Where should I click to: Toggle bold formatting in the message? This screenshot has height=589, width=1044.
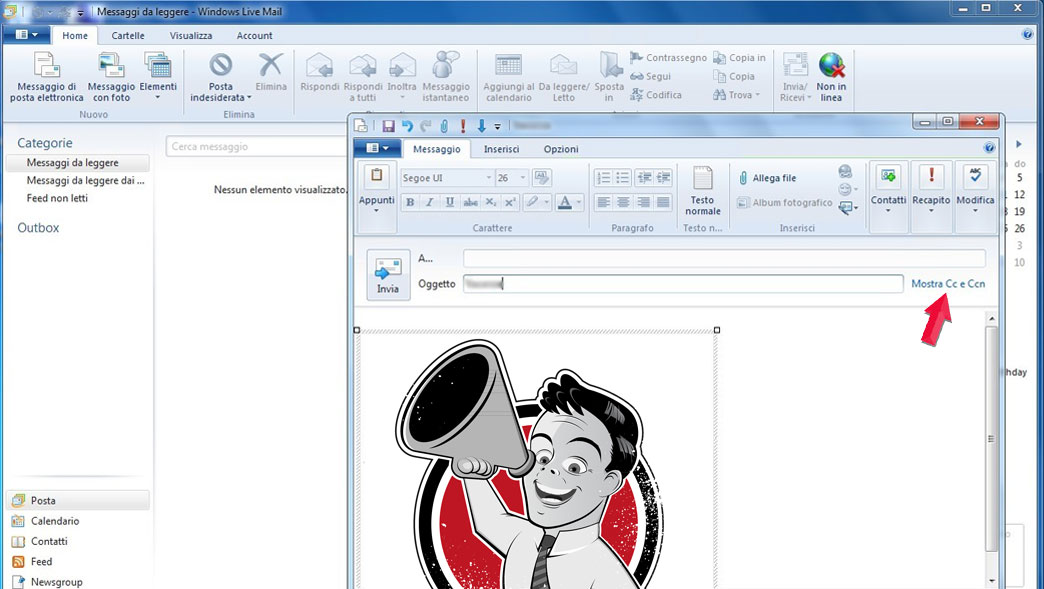point(410,202)
